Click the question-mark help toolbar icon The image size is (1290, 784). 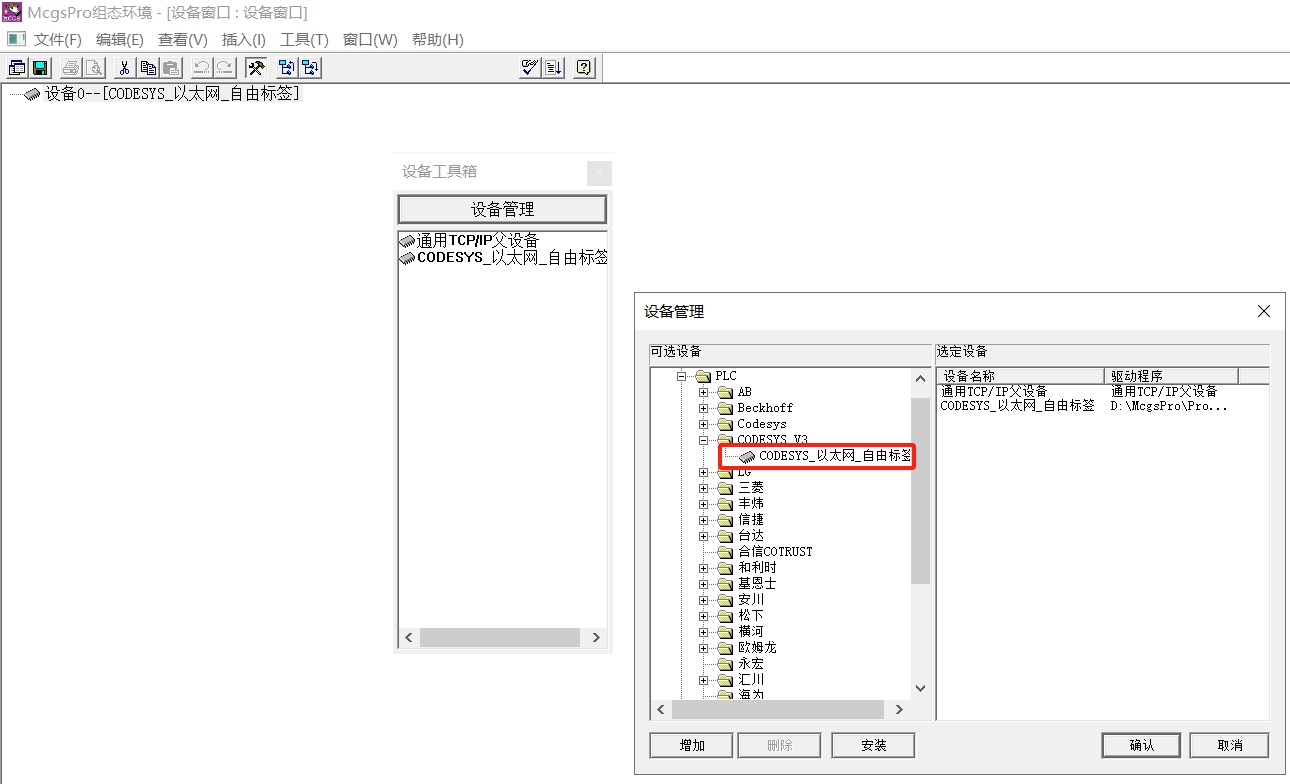pyautogui.click(x=585, y=68)
